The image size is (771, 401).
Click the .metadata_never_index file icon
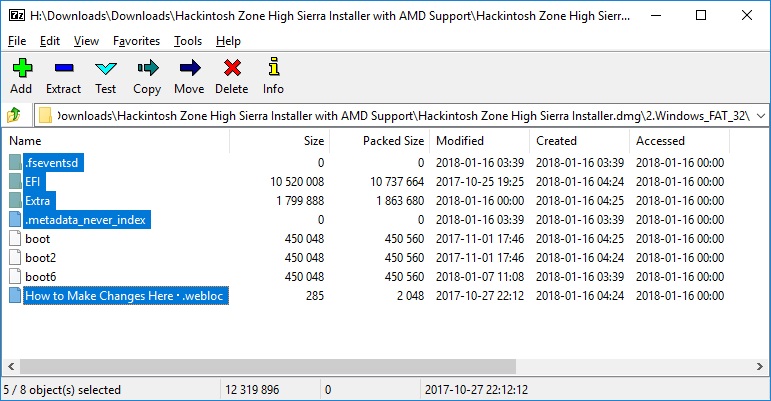point(15,220)
